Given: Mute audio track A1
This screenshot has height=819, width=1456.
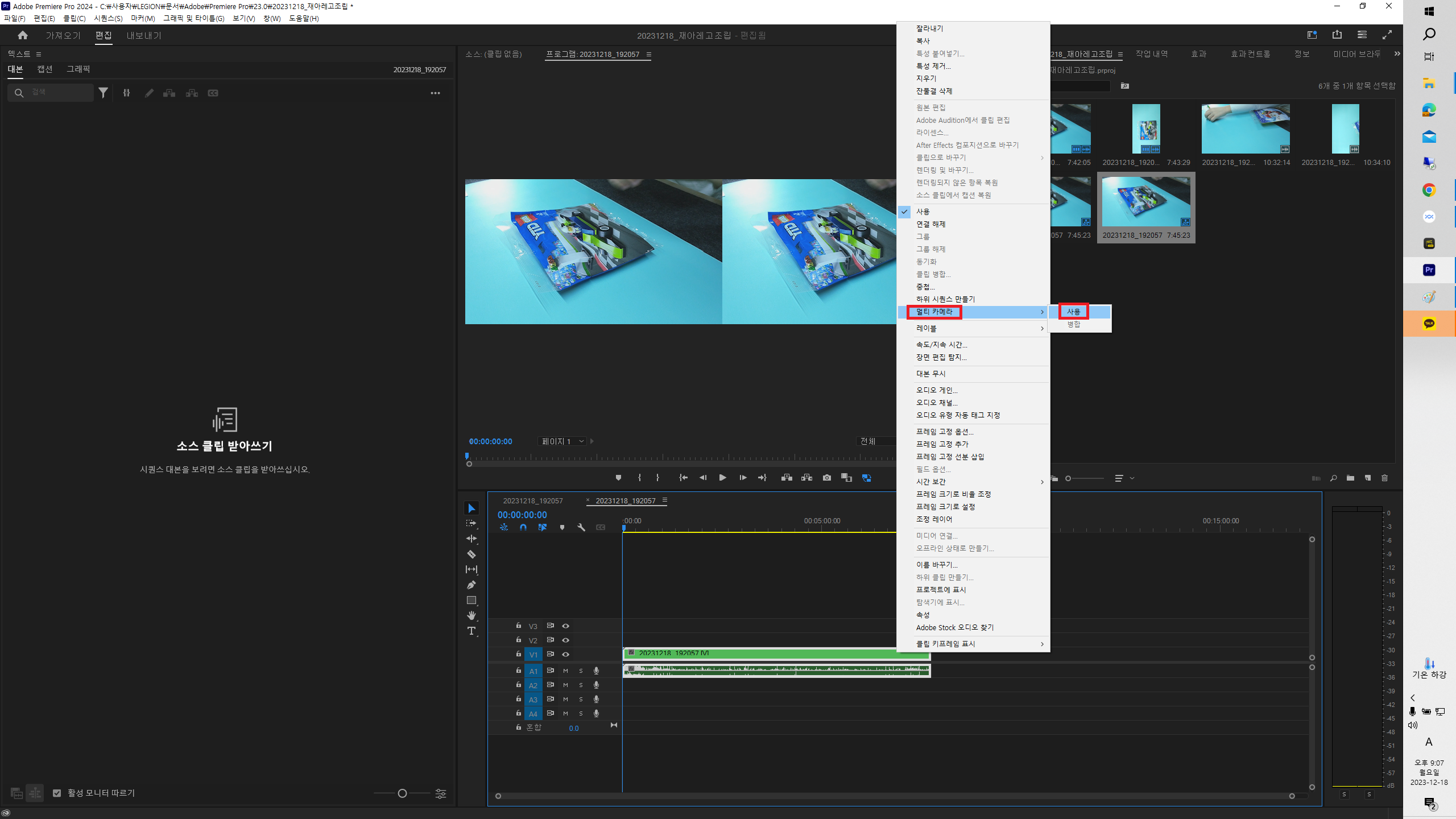Looking at the screenshot, I should coord(565,671).
